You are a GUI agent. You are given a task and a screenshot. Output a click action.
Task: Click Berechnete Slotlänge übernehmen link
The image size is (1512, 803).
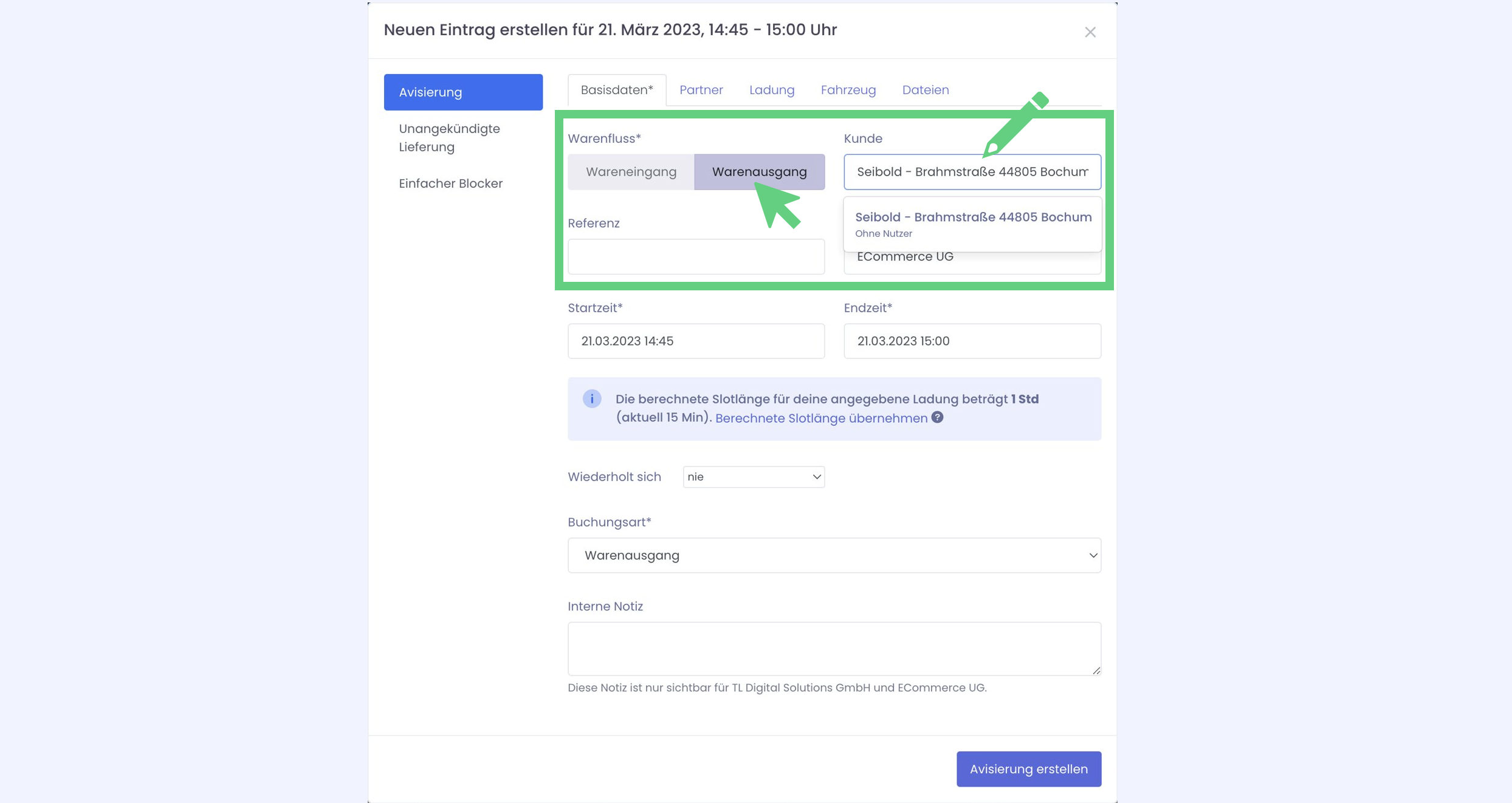(x=821, y=418)
